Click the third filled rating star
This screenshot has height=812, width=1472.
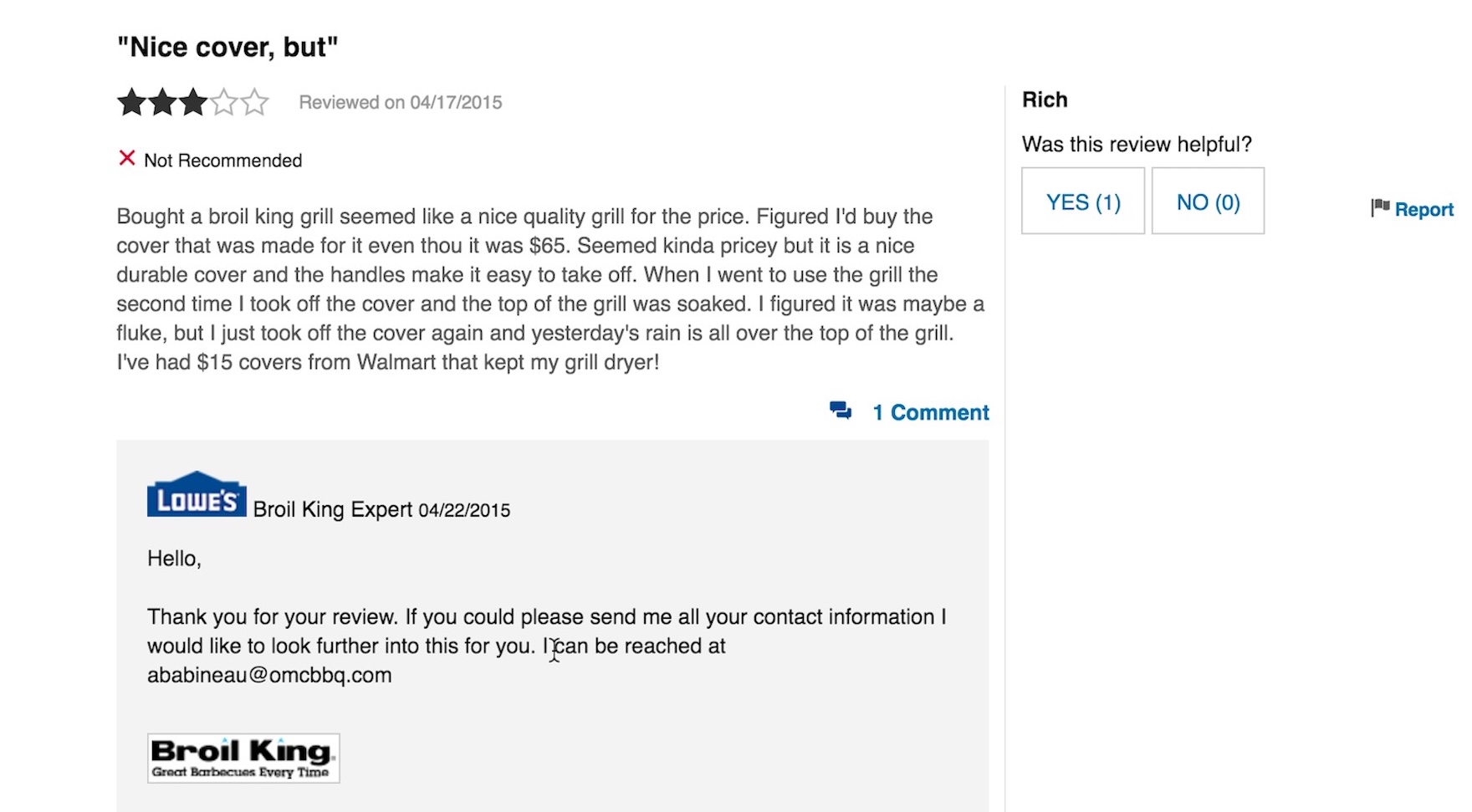tap(193, 103)
